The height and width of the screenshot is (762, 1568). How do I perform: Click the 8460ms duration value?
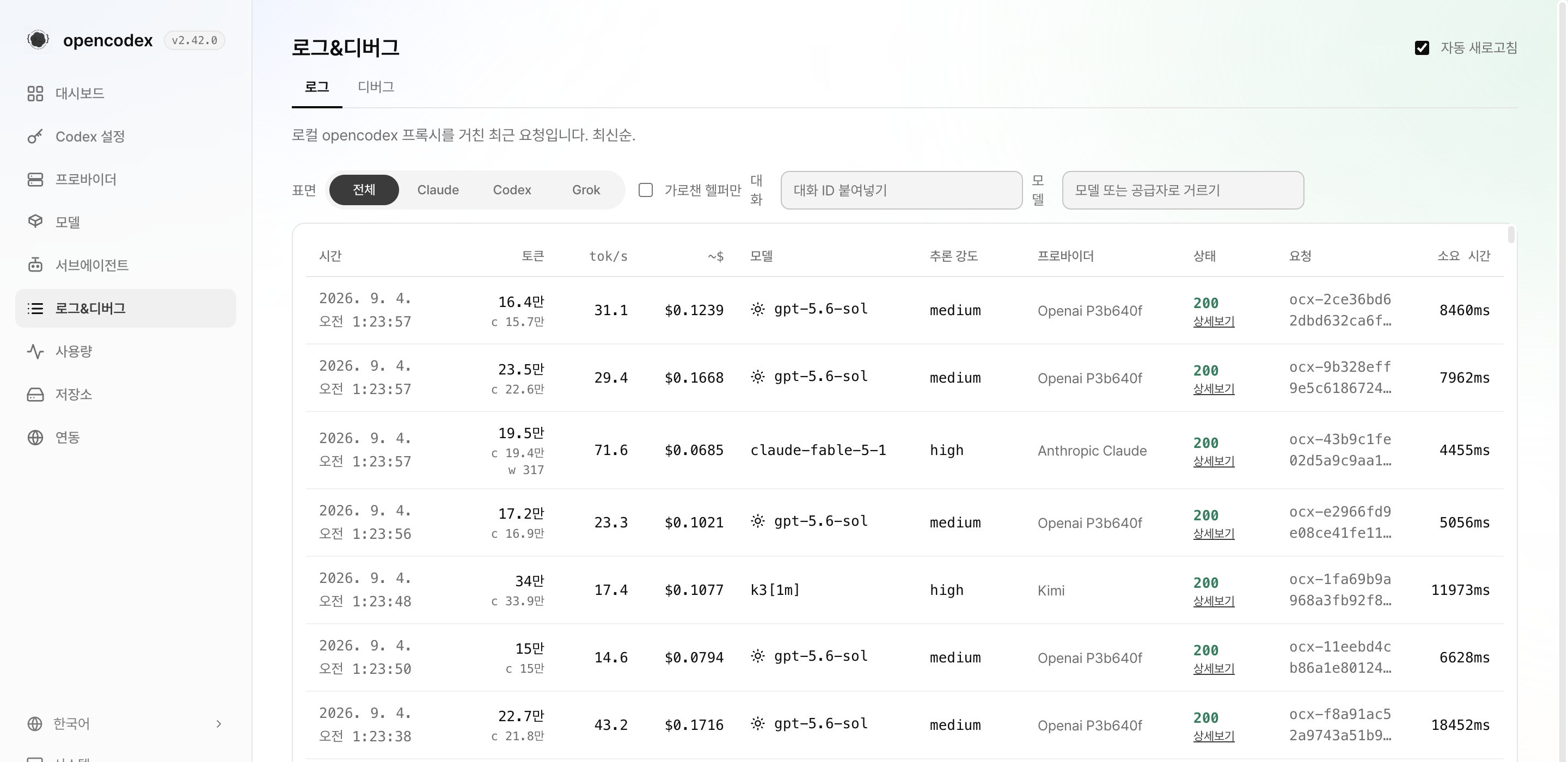point(1465,310)
